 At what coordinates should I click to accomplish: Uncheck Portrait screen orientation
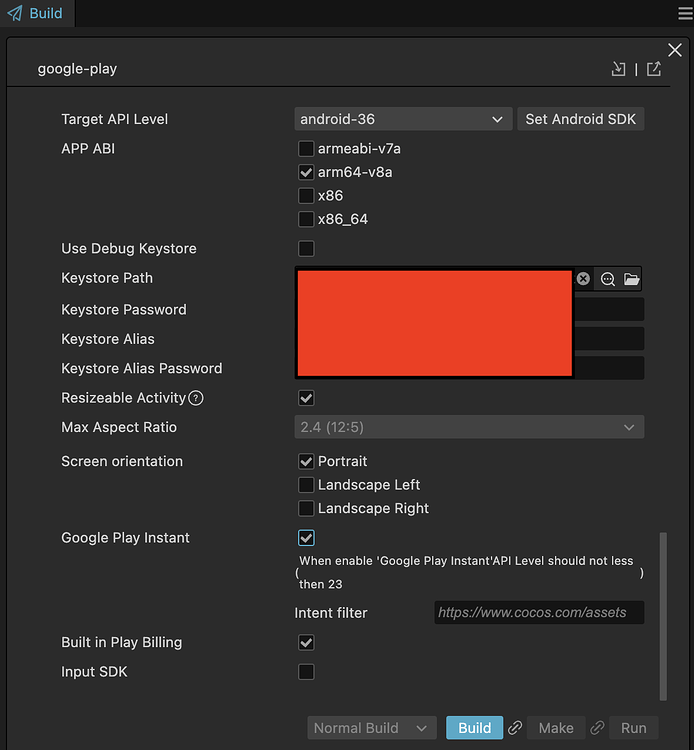(x=306, y=462)
